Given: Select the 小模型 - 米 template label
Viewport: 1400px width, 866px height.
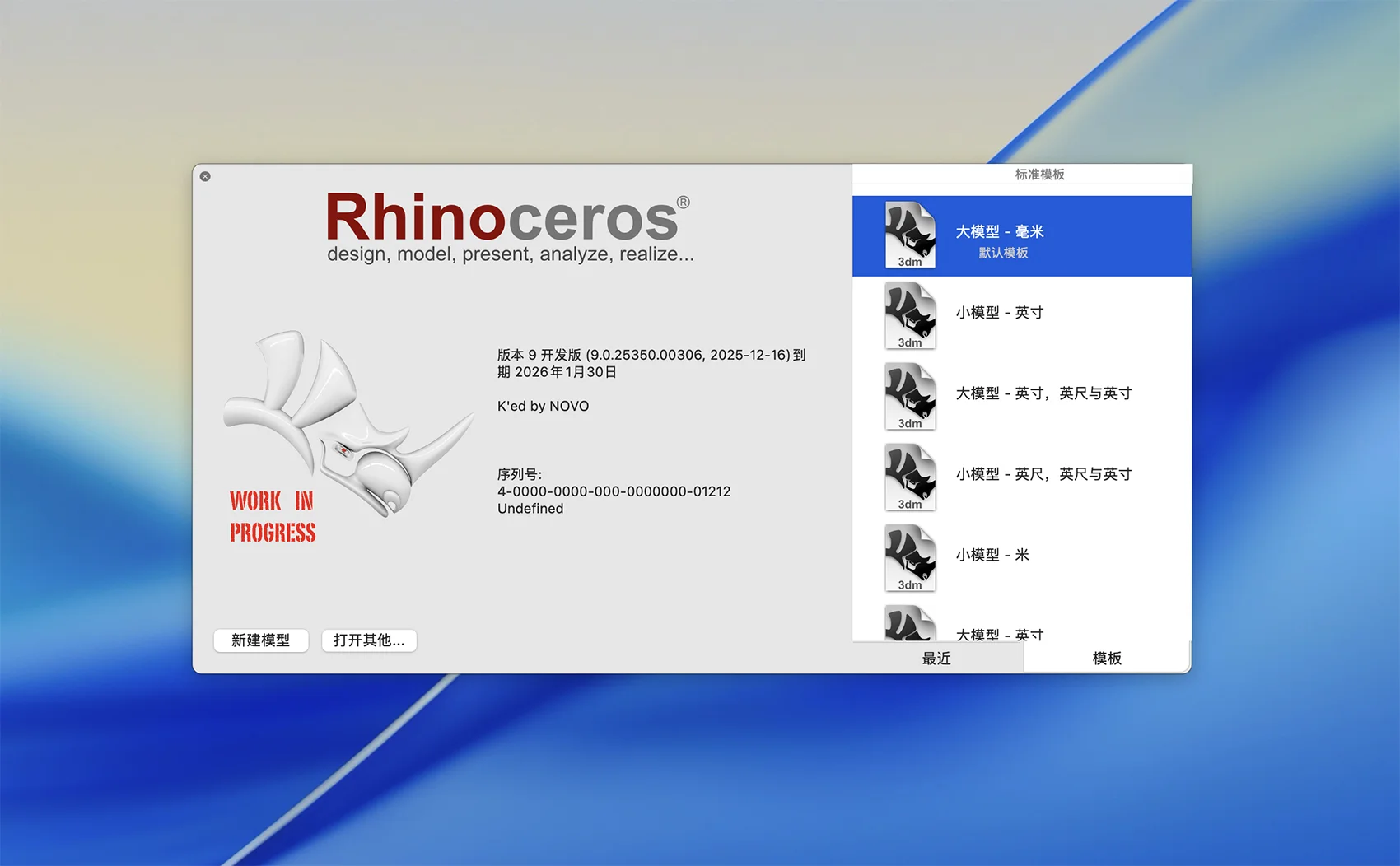Looking at the screenshot, I should (992, 555).
